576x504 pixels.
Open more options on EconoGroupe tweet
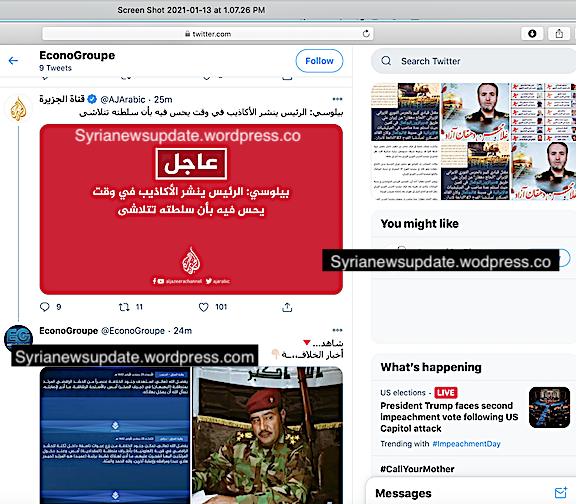coord(337,330)
